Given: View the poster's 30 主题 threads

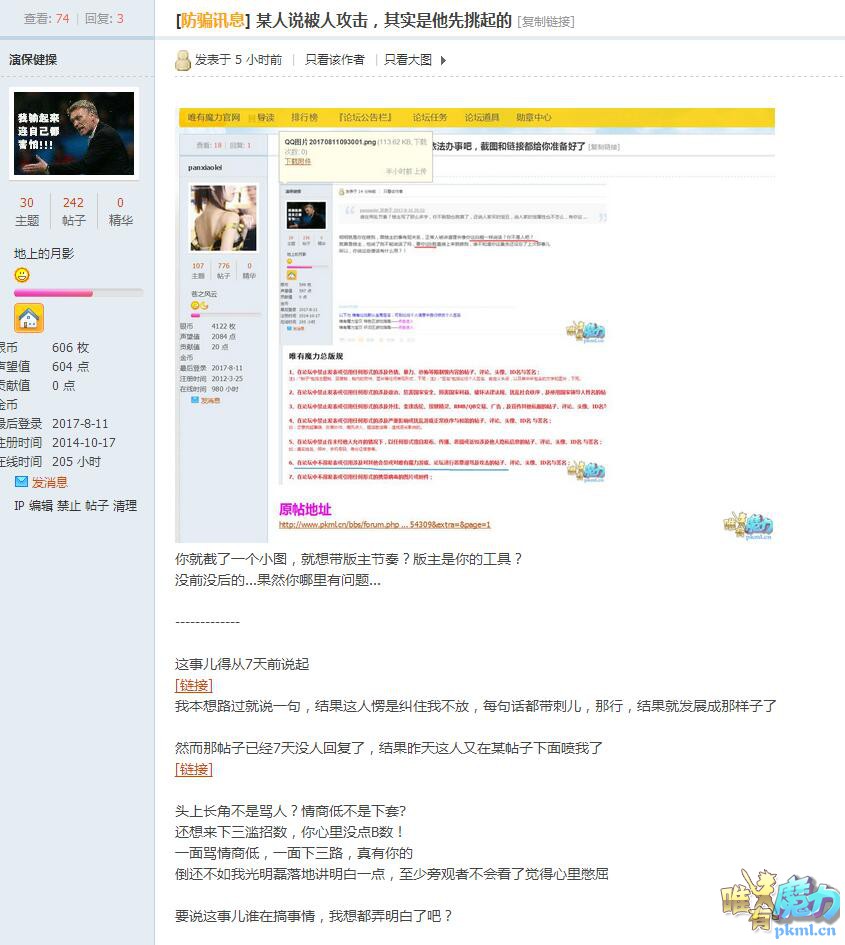Looking at the screenshot, I should click(27, 211).
